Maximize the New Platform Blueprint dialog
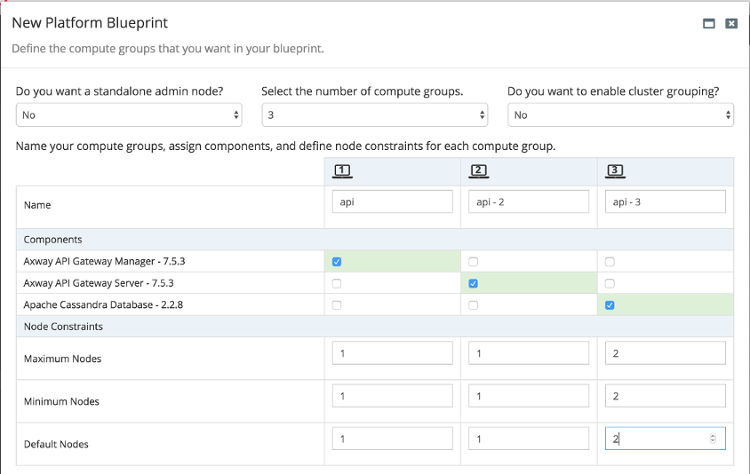Viewport: 750px width, 474px height. point(709,23)
